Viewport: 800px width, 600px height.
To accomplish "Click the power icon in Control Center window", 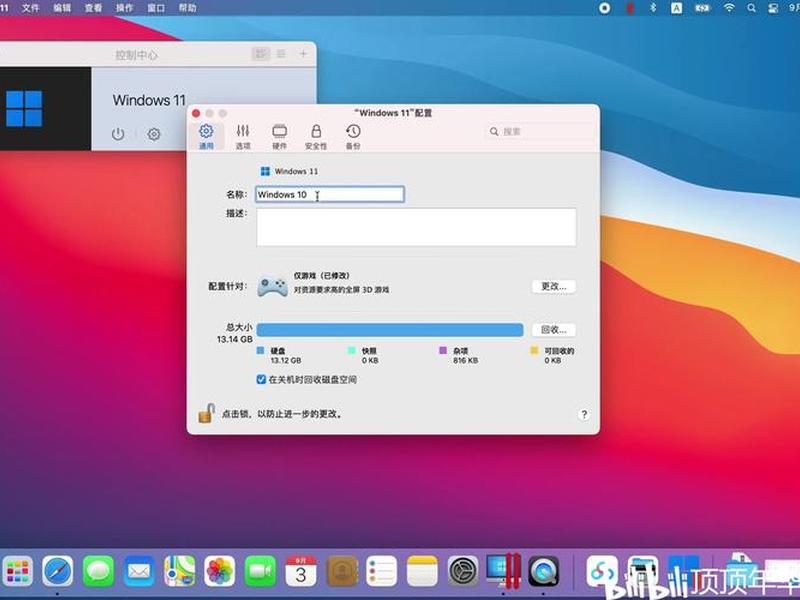I will 118,134.
